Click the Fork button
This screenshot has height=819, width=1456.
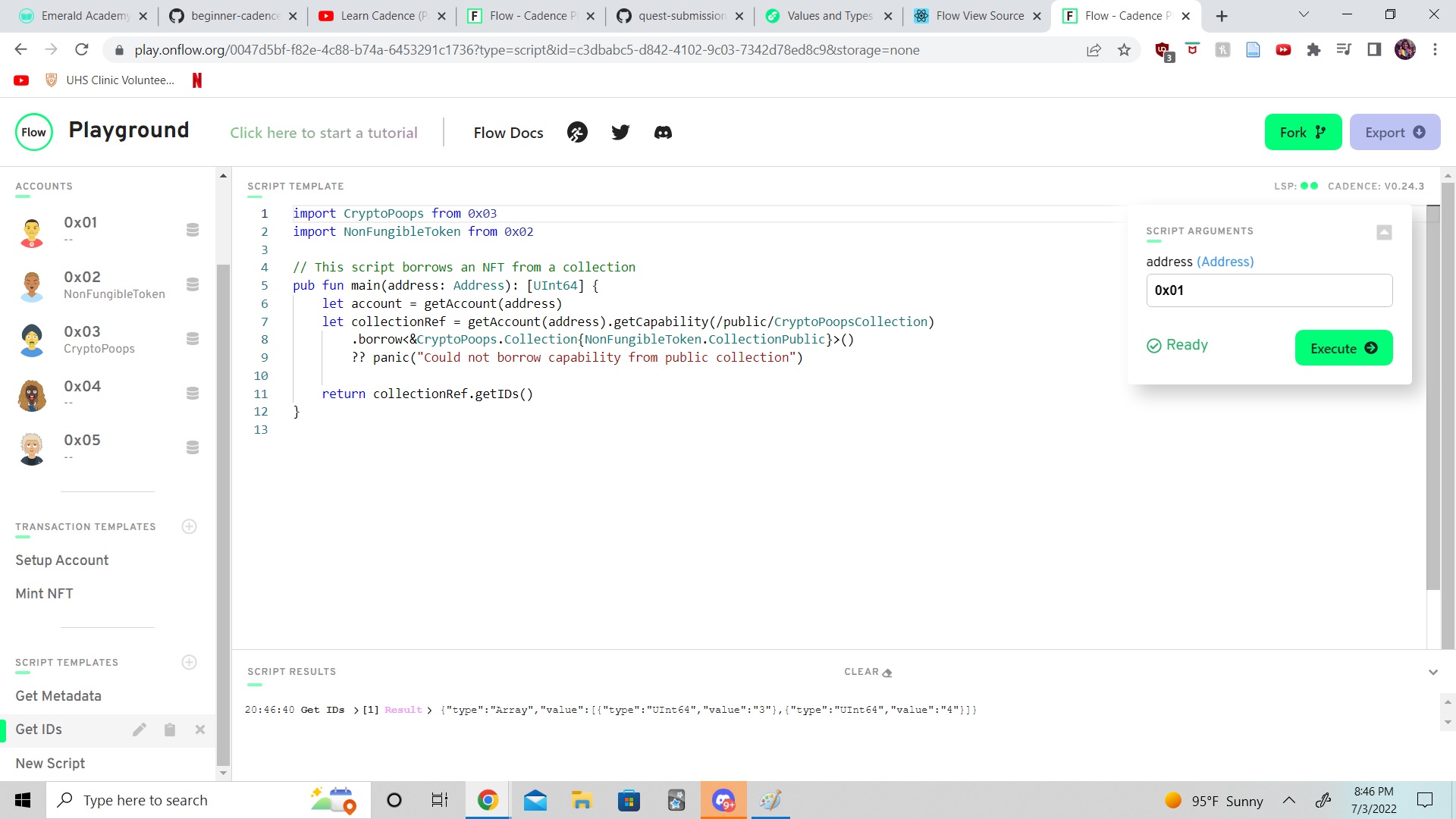click(x=1302, y=131)
